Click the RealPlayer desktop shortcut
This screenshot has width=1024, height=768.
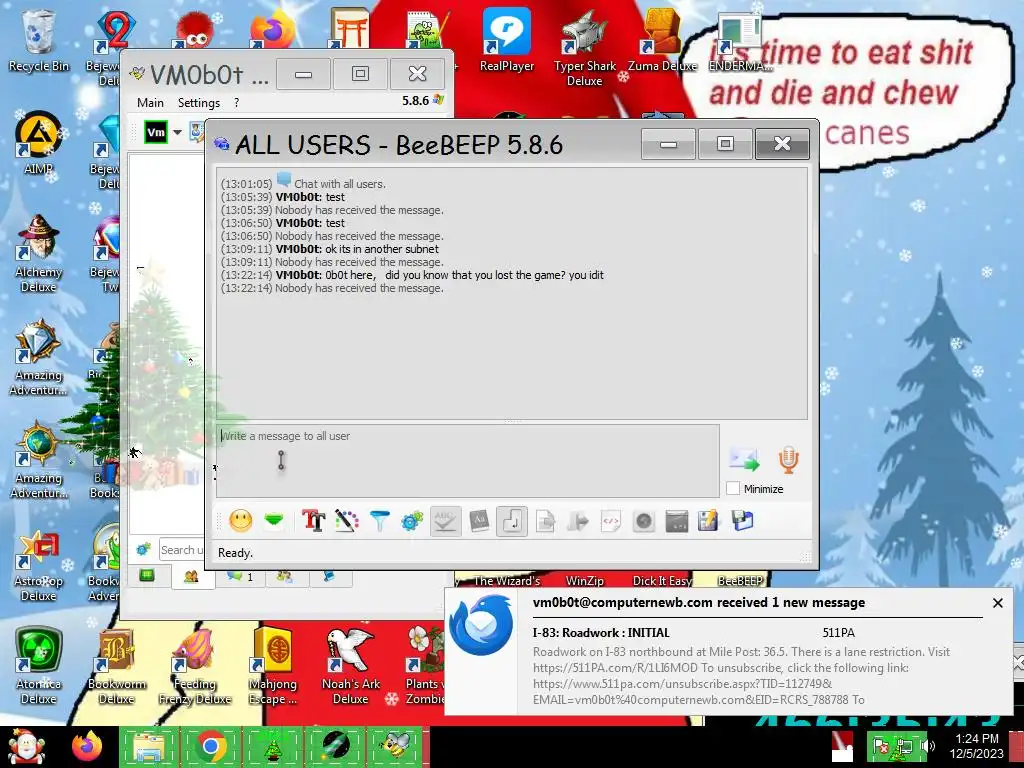pos(507,40)
